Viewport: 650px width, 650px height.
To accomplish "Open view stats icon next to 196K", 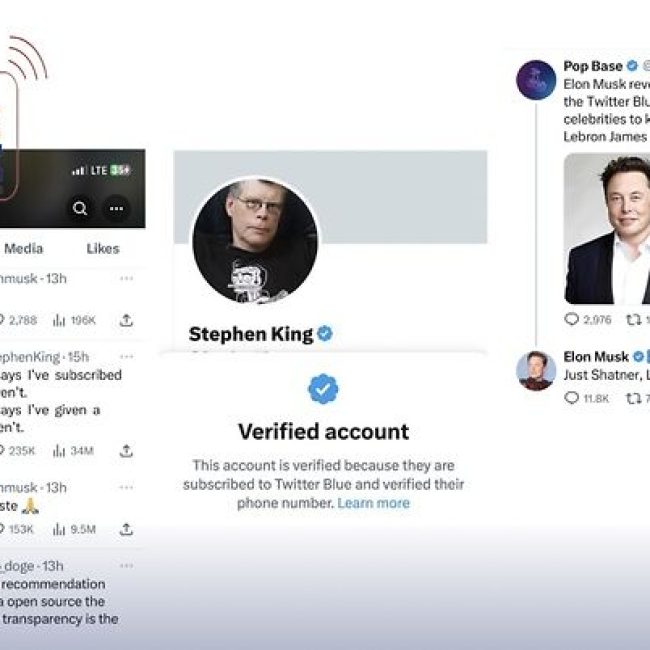I will [59, 320].
